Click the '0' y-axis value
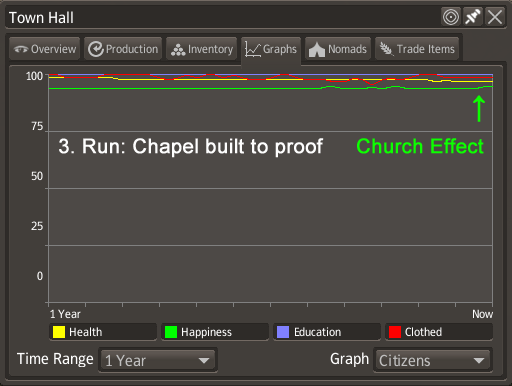Viewport: 512px width, 386px height. pyautogui.click(x=40, y=276)
